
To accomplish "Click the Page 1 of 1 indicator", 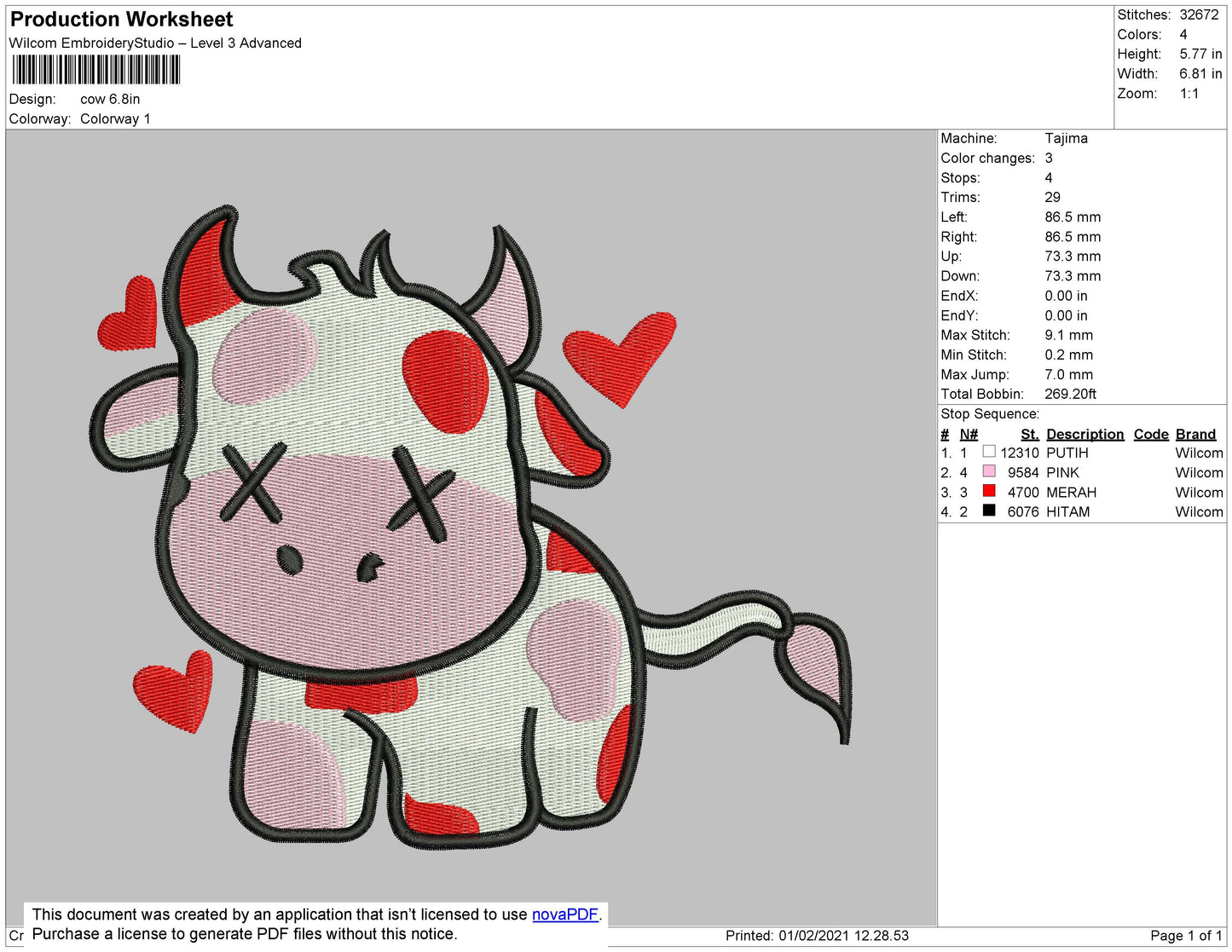I will [1185, 935].
